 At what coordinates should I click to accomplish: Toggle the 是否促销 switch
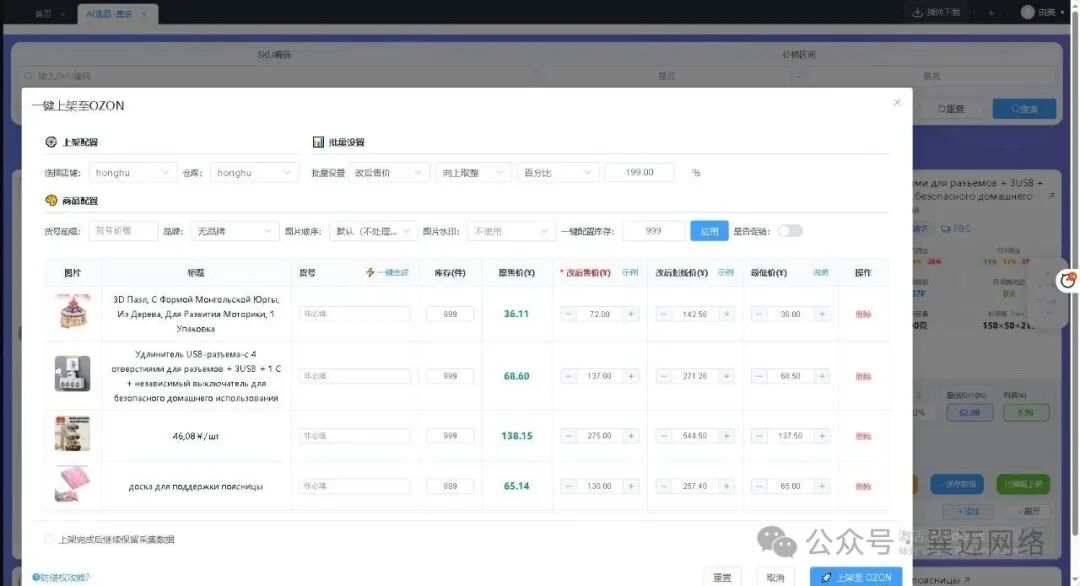(x=790, y=231)
